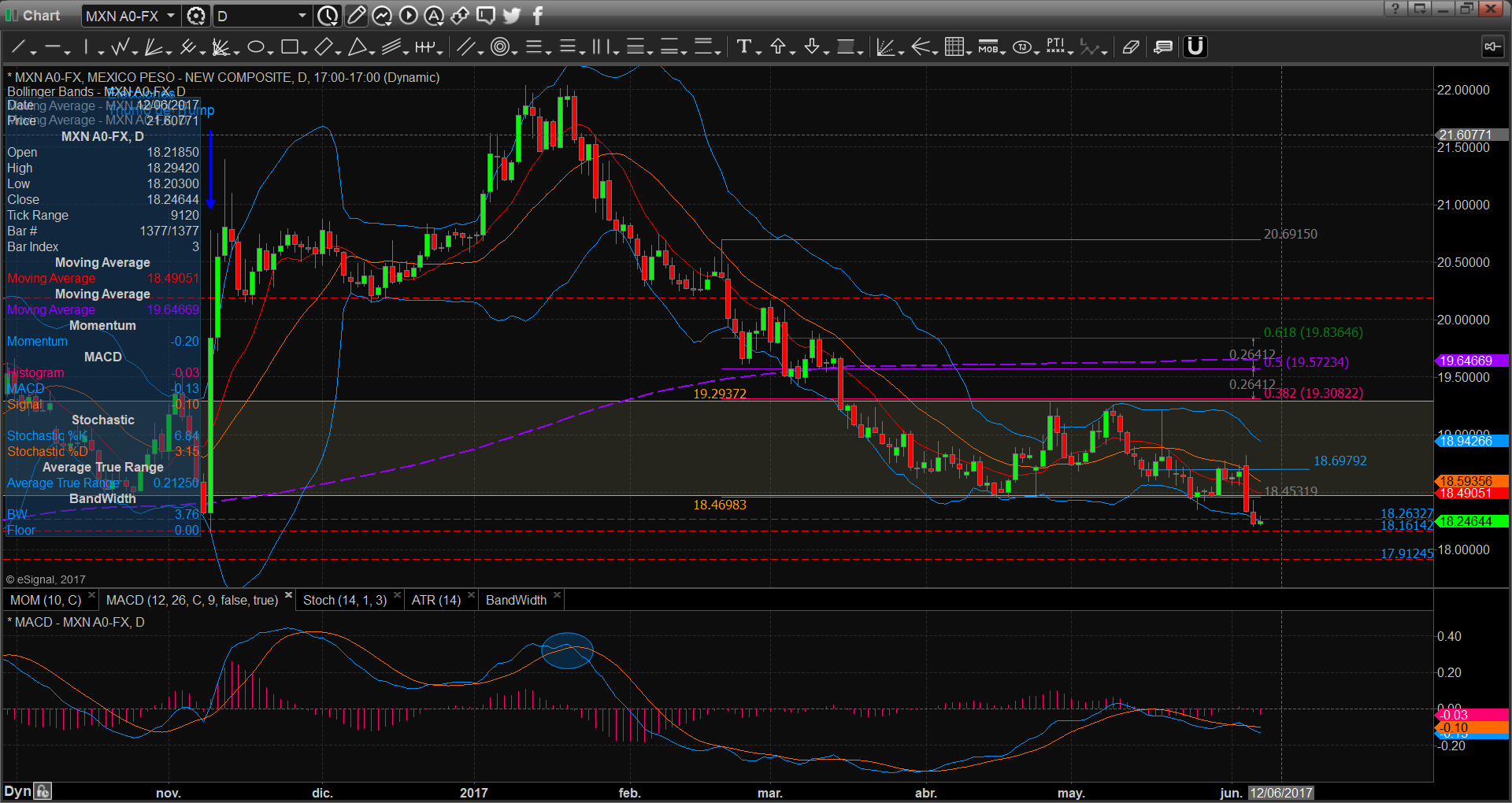This screenshot has height=803, width=1512.
Task: Click the 0.618 (19.83646) Fibonacci label
Action: click(1313, 332)
